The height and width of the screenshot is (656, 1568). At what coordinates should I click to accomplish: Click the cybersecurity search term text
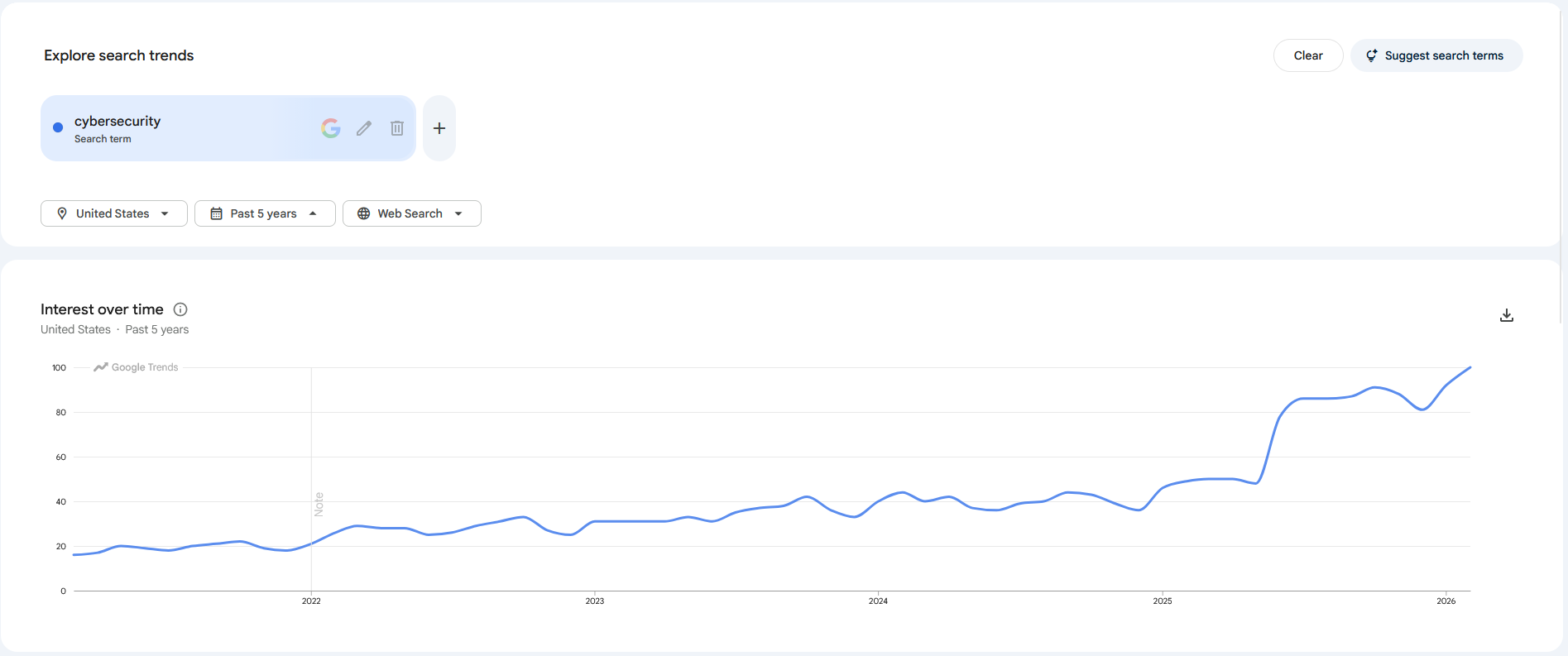[117, 121]
